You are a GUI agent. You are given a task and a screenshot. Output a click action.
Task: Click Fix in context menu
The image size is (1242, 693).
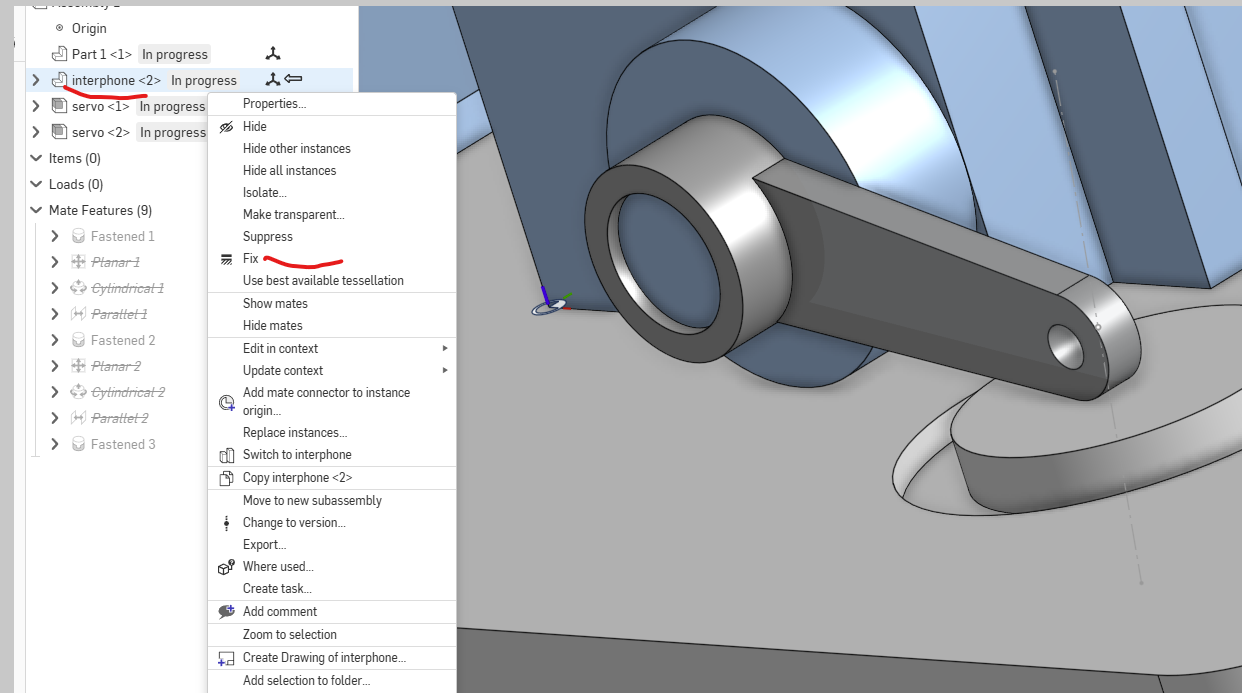coord(250,259)
